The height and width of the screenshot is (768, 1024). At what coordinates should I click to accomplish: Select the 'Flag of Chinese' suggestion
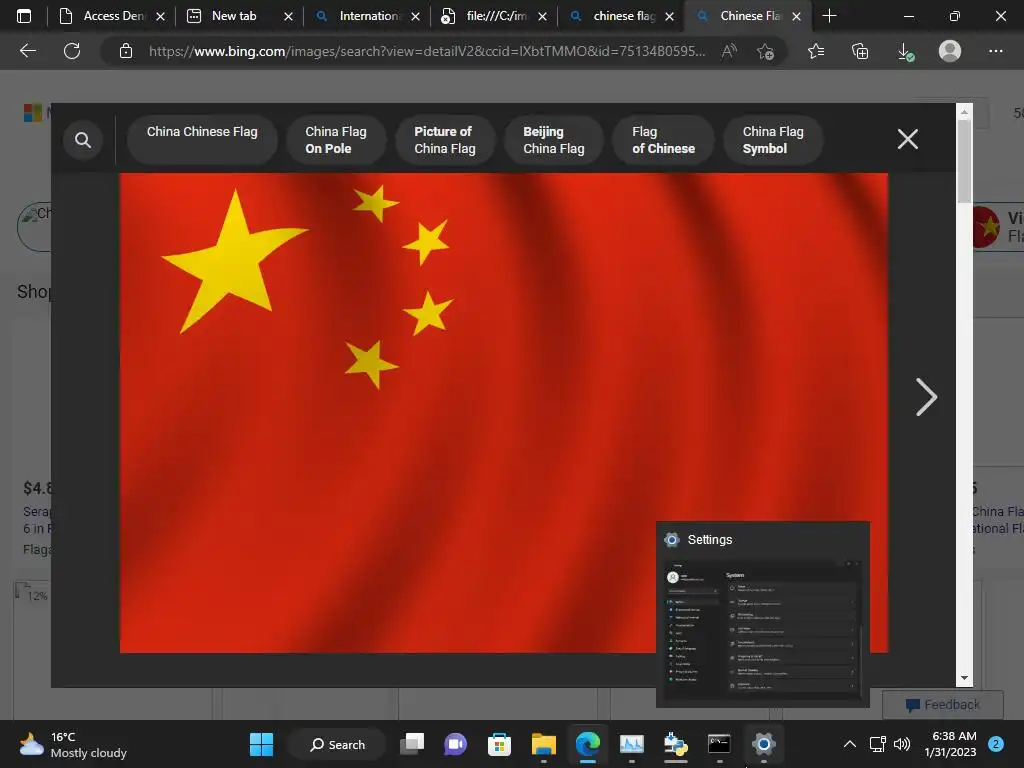tap(663, 140)
